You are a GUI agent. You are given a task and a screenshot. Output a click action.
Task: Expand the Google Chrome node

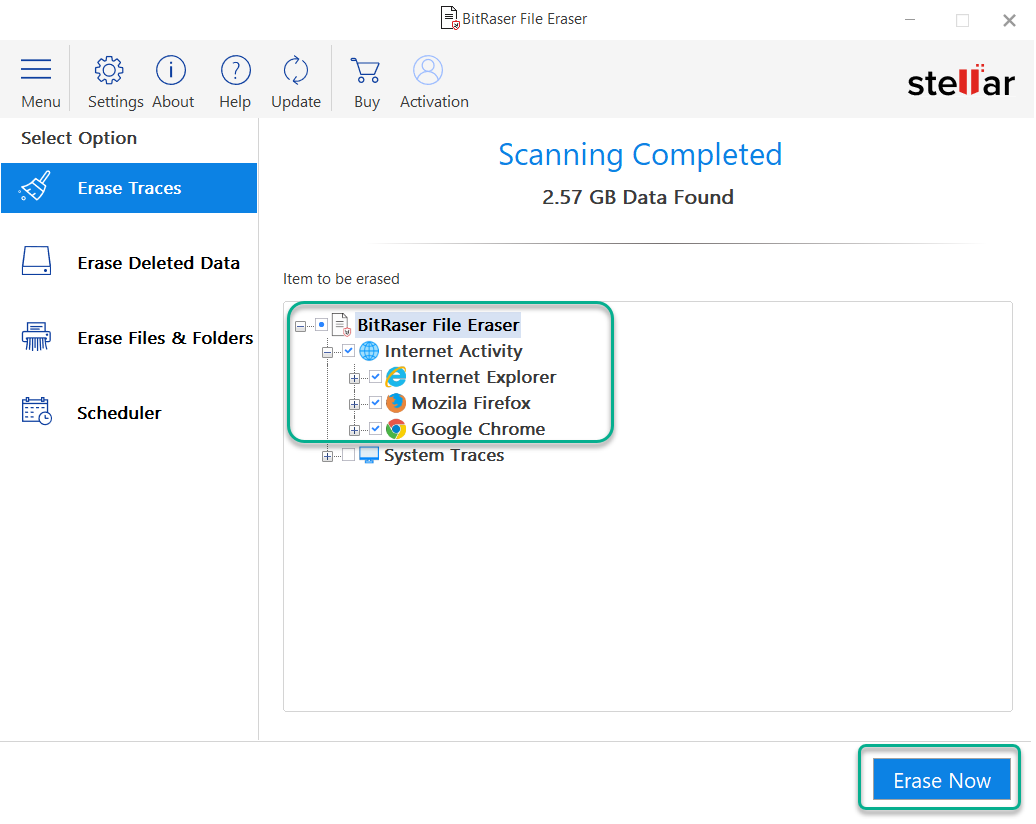[x=355, y=430]
